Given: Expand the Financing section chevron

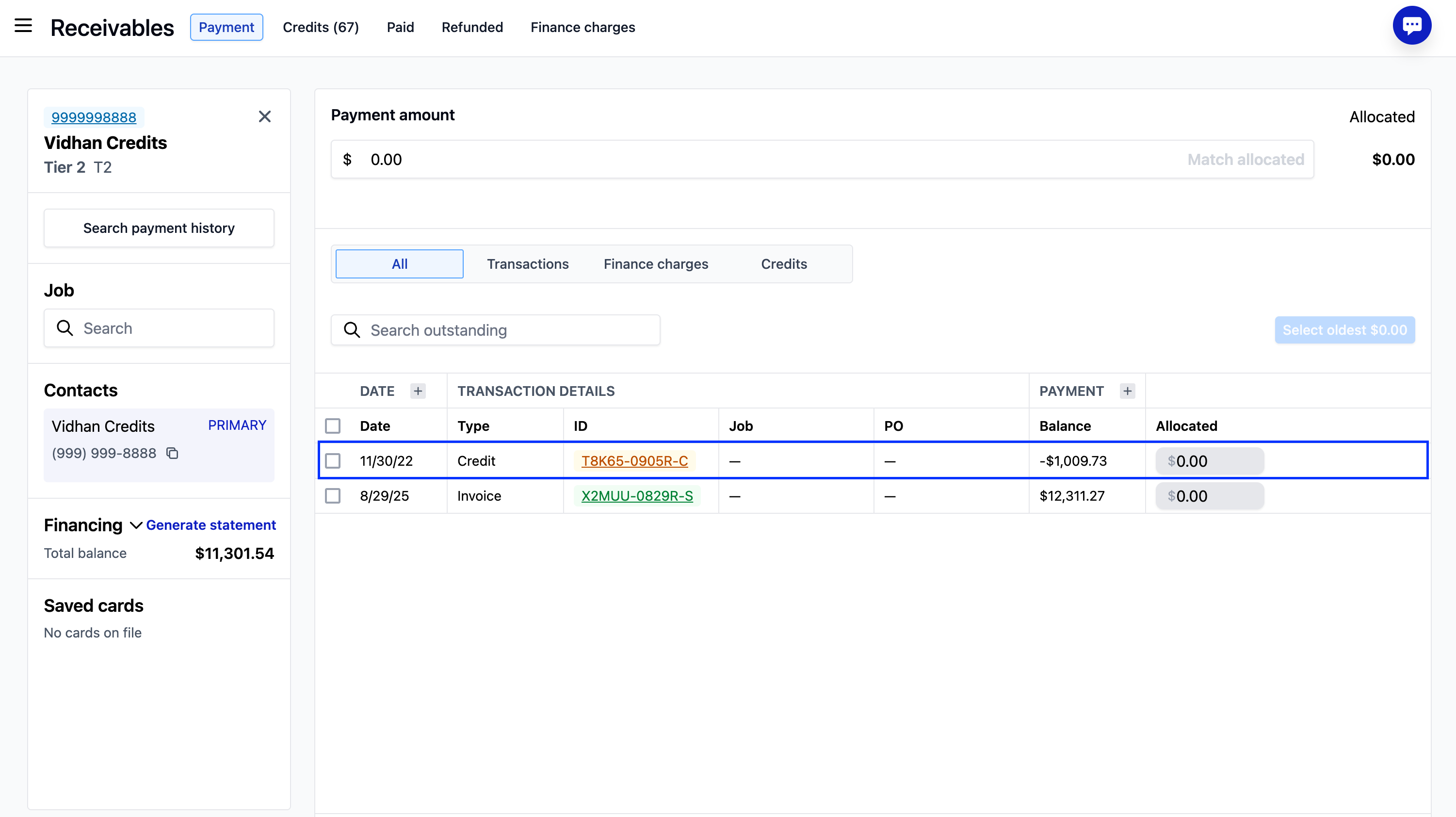Looking at the screenshot, I should coord(136,525).
